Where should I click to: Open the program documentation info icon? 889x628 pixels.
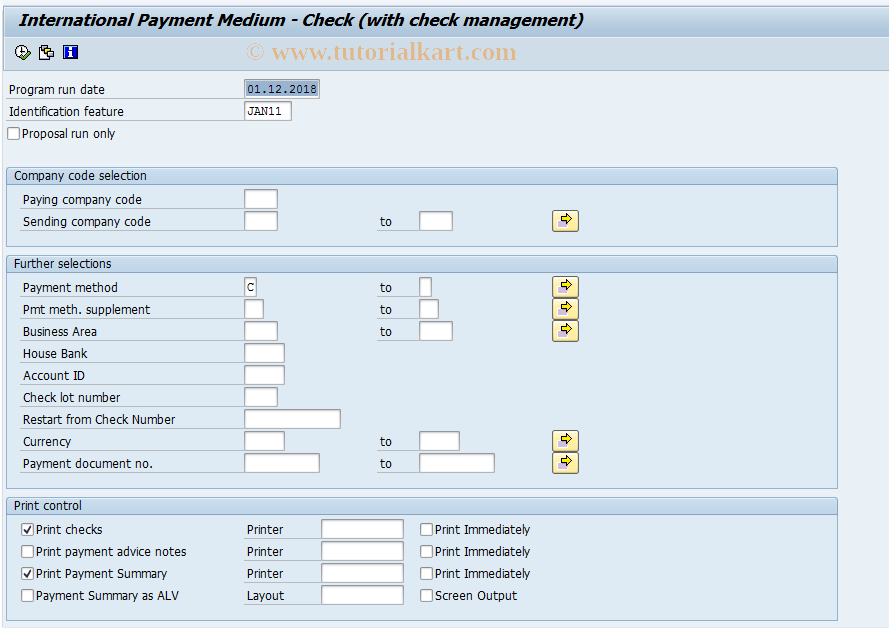[70, 53]
